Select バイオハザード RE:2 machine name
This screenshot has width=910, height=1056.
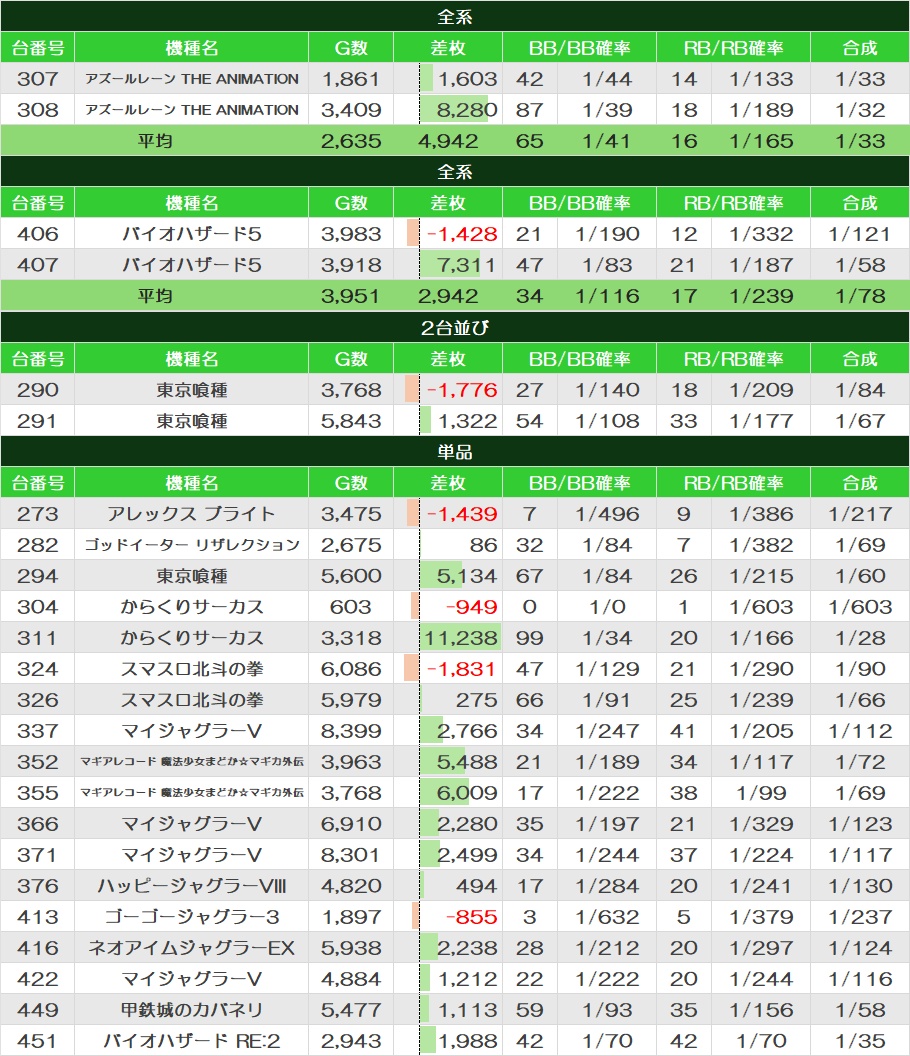pyautogui.click(x=192, y=1041)
